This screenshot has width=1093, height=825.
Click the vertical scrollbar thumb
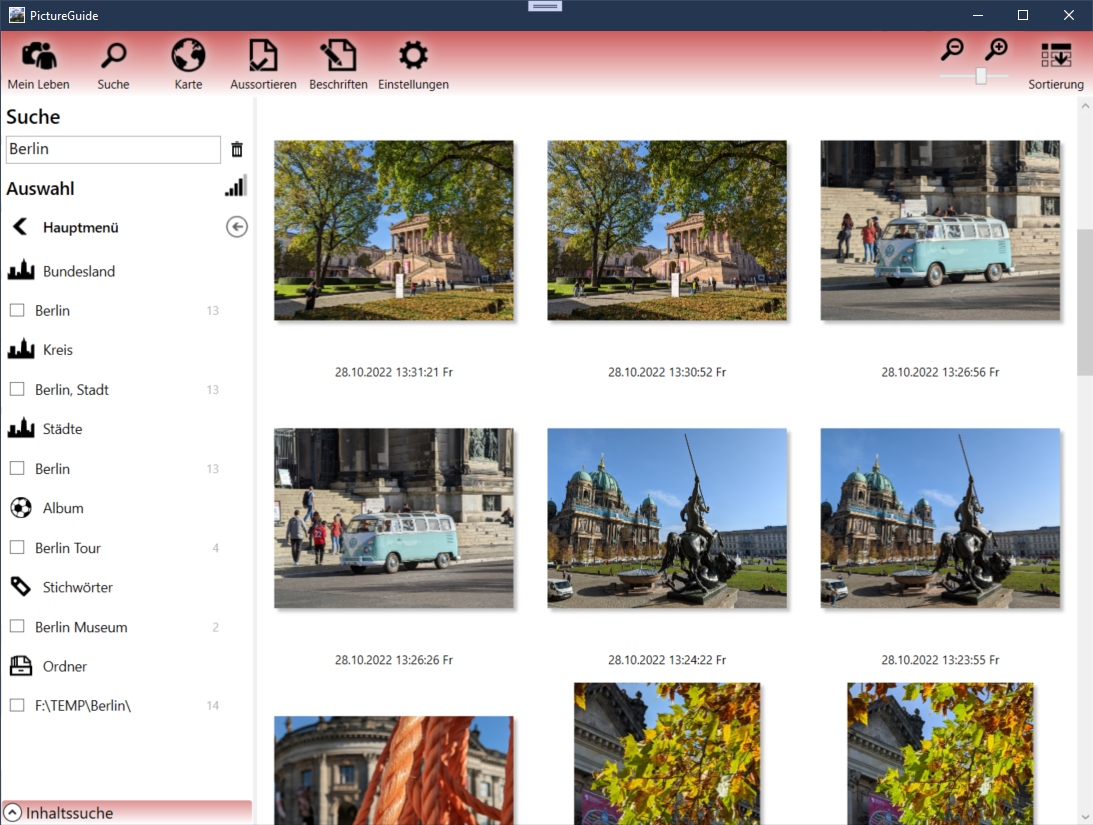point(1085,302)
